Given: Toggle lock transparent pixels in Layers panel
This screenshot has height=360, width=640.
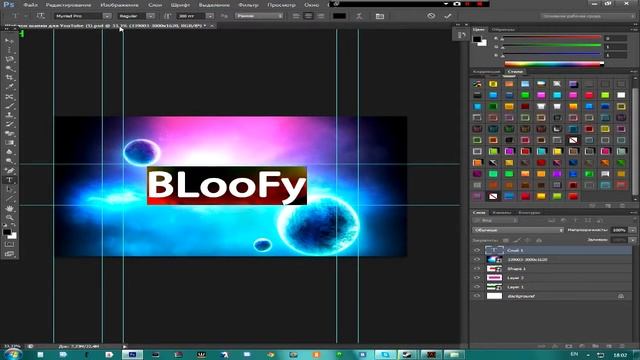Looking at the screenshot, I should 506,240.
